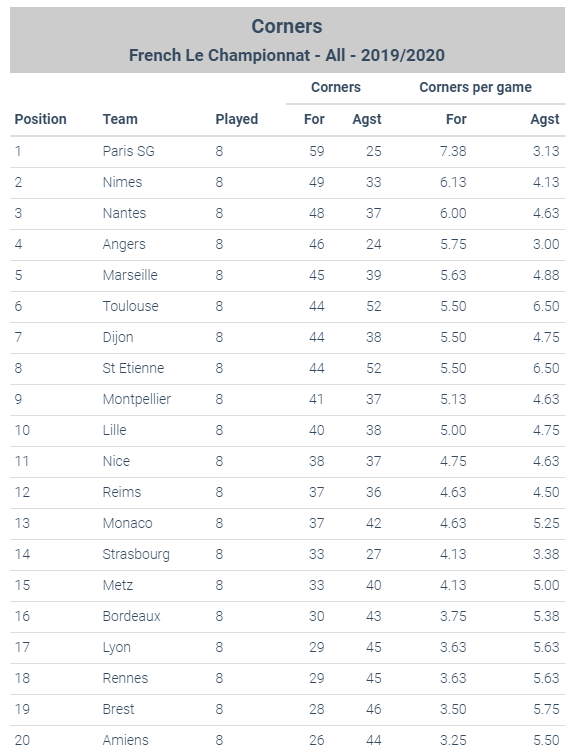Open the Angers team entry

[124, 244]
